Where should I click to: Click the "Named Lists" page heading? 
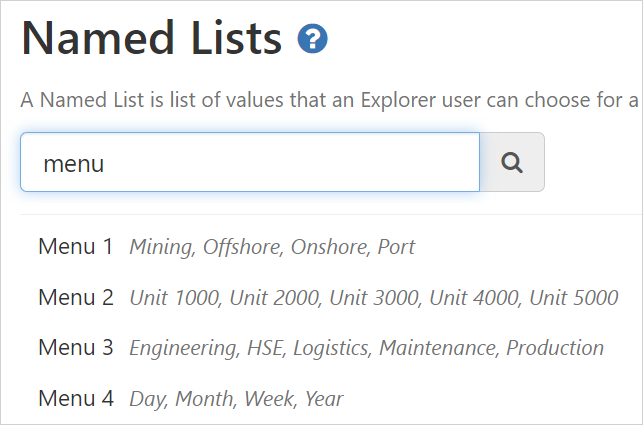point(152,39)
